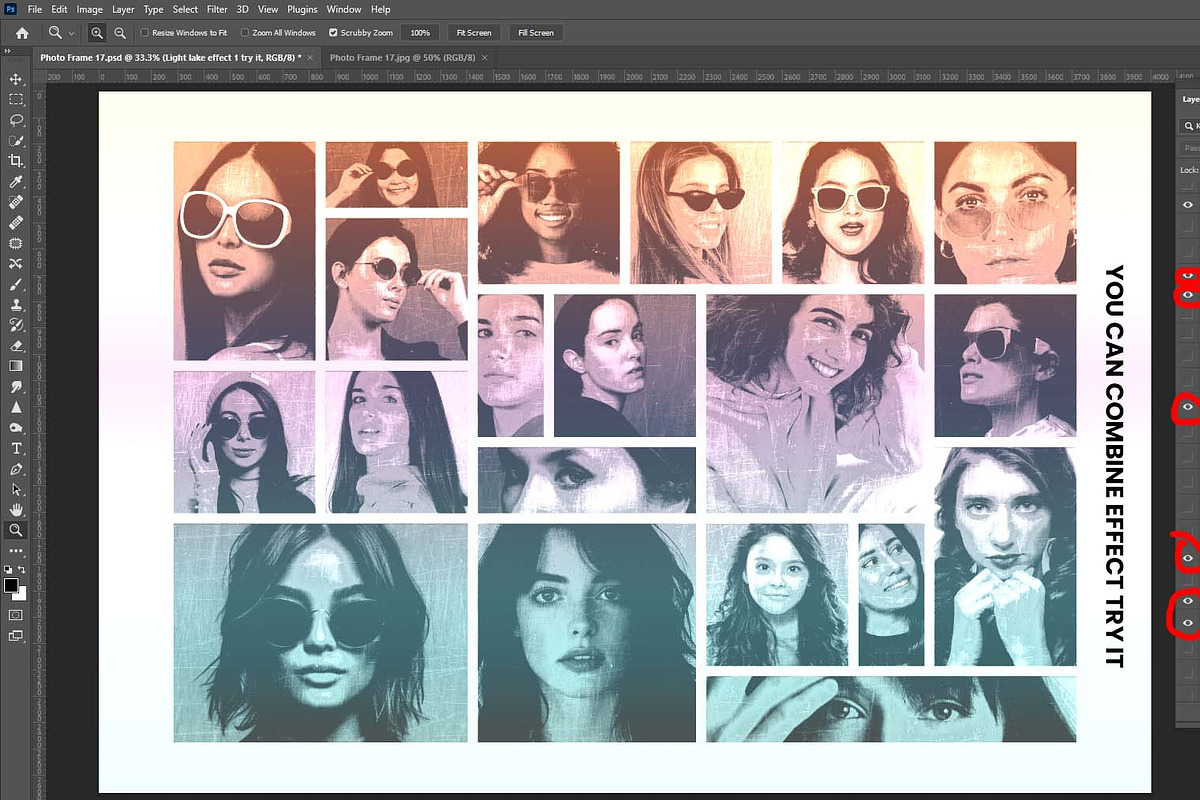Open the Window menu
The width and height of the screenshot is (1200, 800).
(344, 9)
